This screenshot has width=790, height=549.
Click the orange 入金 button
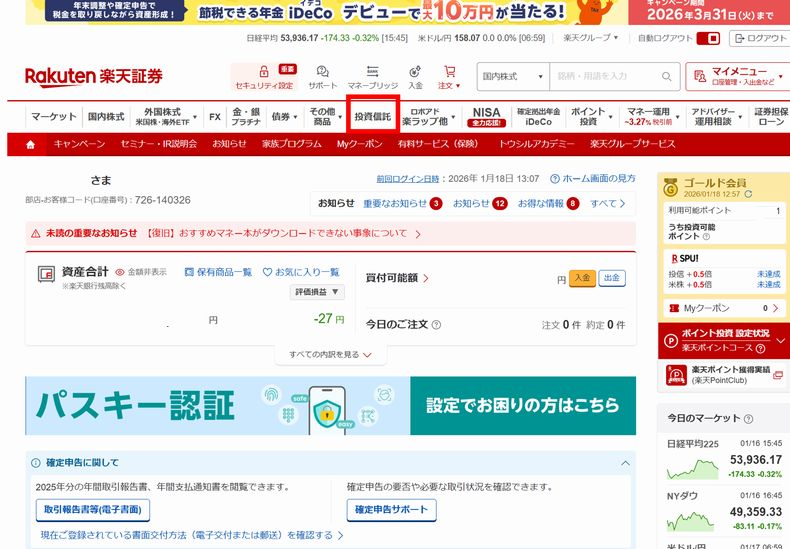(x=582, y=278)
